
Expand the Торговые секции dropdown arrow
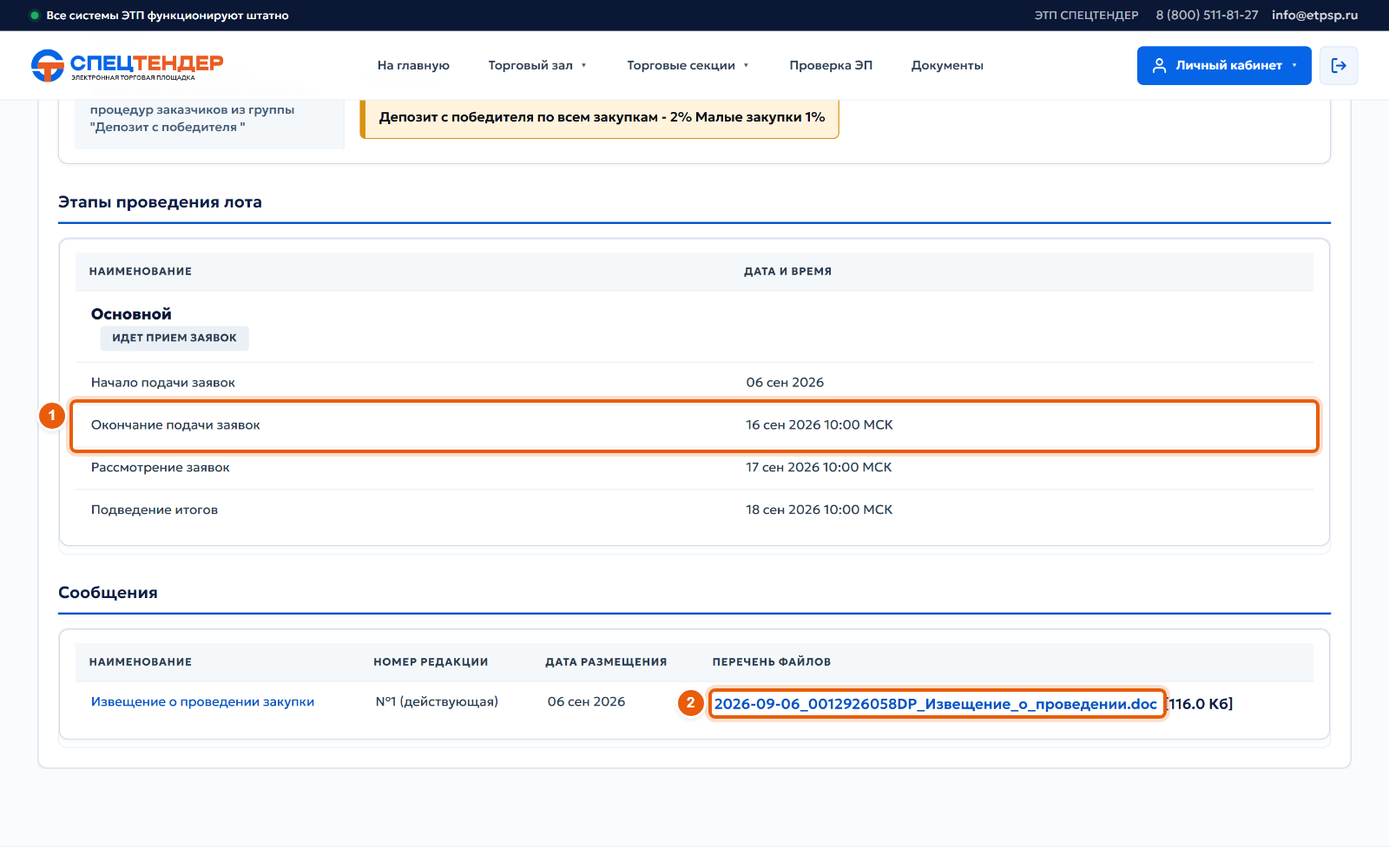(746, 66)
